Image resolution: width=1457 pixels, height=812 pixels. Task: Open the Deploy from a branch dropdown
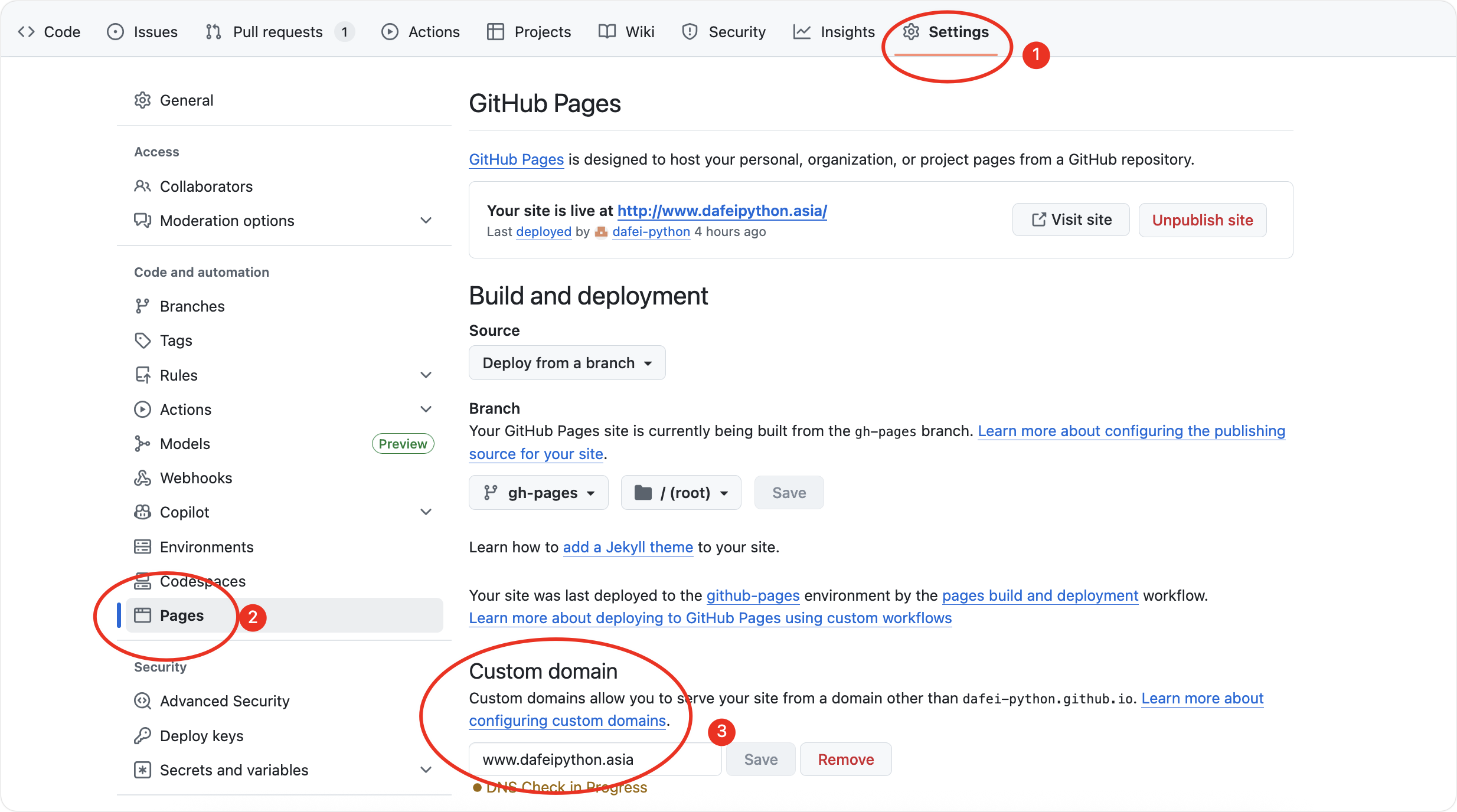click(567, 363)
